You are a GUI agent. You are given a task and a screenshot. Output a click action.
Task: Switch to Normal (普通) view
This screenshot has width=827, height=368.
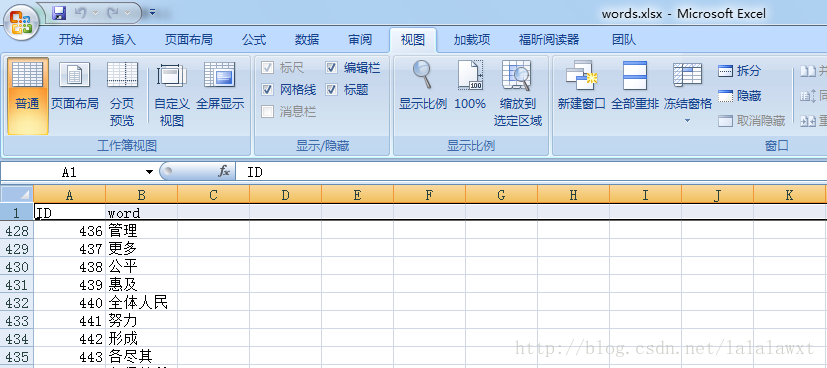coord(27,95)
